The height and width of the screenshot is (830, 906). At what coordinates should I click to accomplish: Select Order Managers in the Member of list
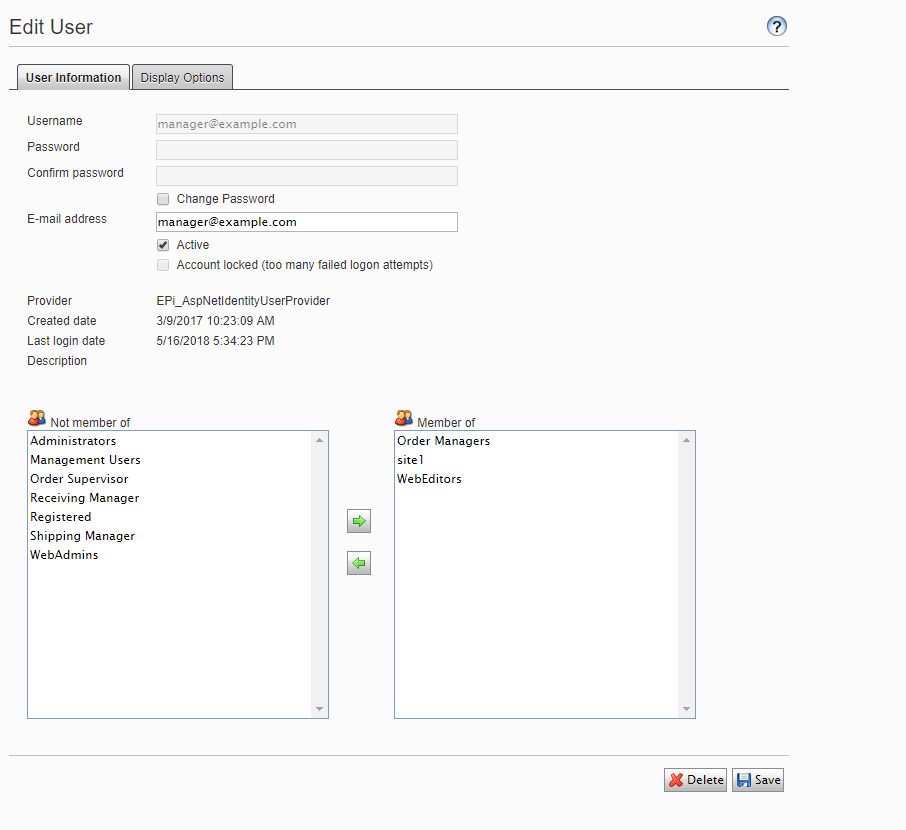pyautogui.click(x=443, y=440)
